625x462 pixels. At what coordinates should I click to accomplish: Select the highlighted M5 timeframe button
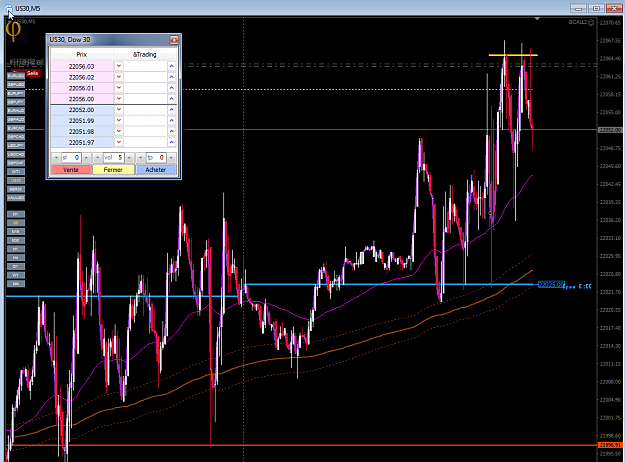tap(16, 223)
